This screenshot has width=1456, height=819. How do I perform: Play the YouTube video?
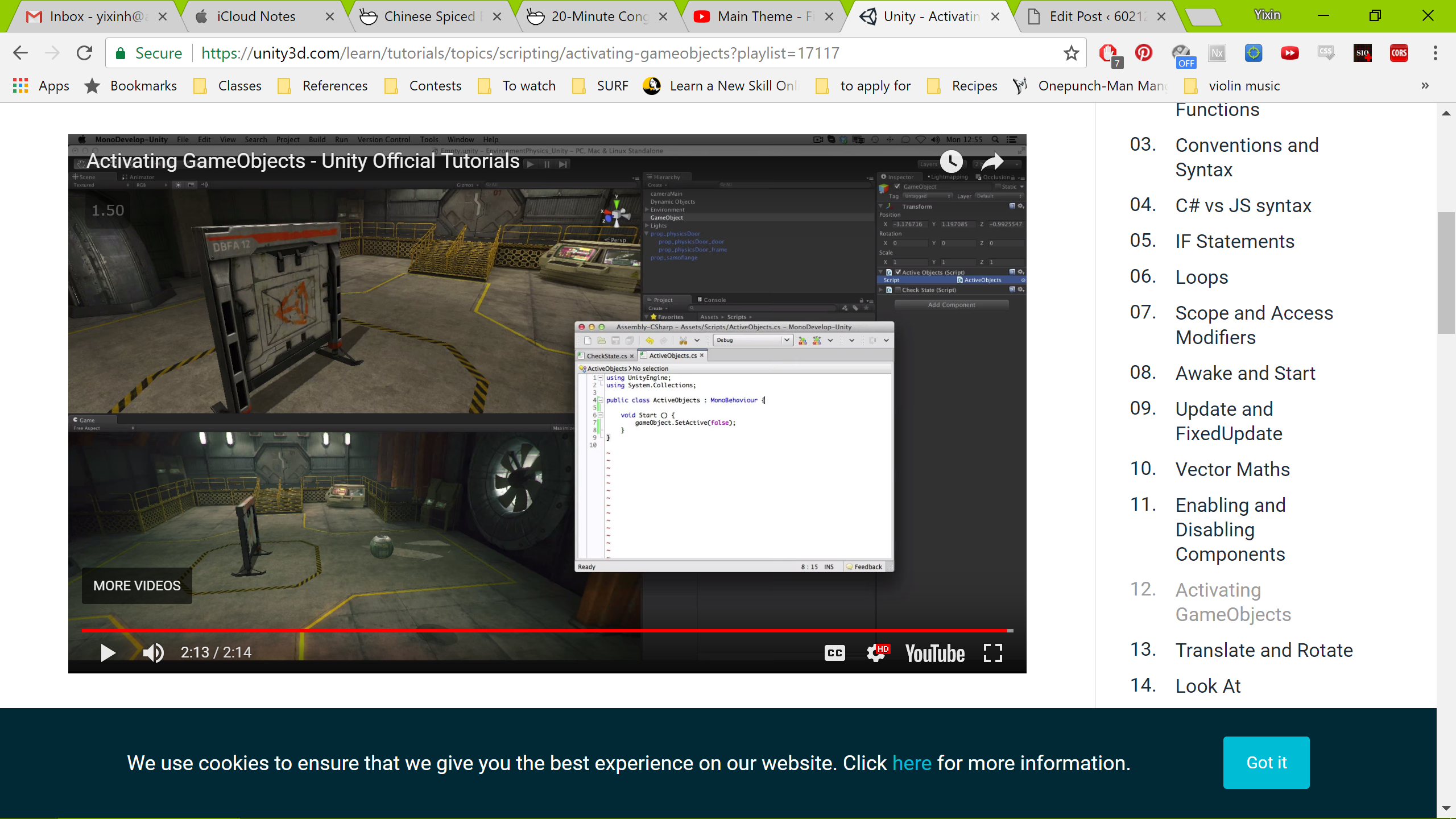pyautogui.click(x=107, y=652)
